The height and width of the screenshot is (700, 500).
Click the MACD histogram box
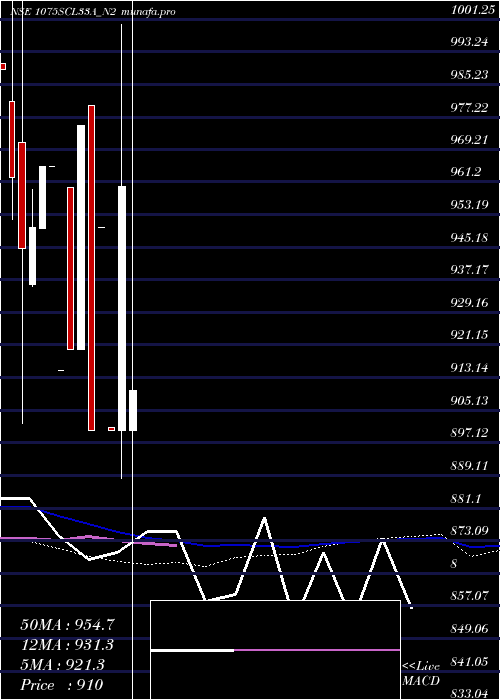pos(275,650)
